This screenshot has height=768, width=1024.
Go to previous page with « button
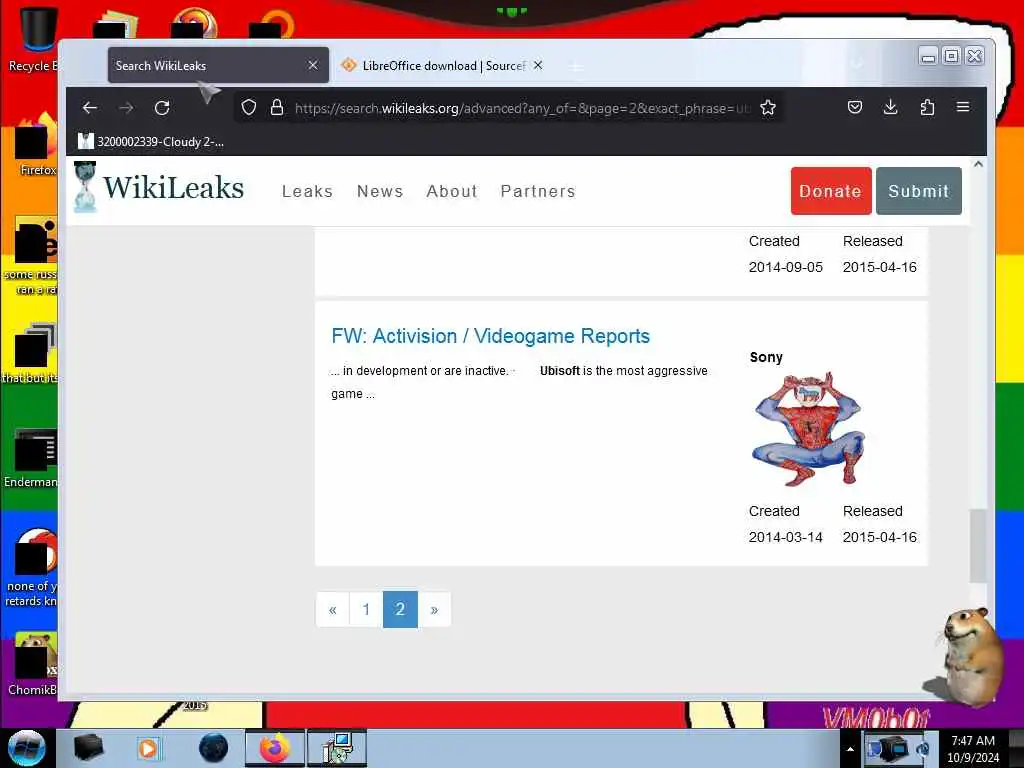click(x=333, y=609)
